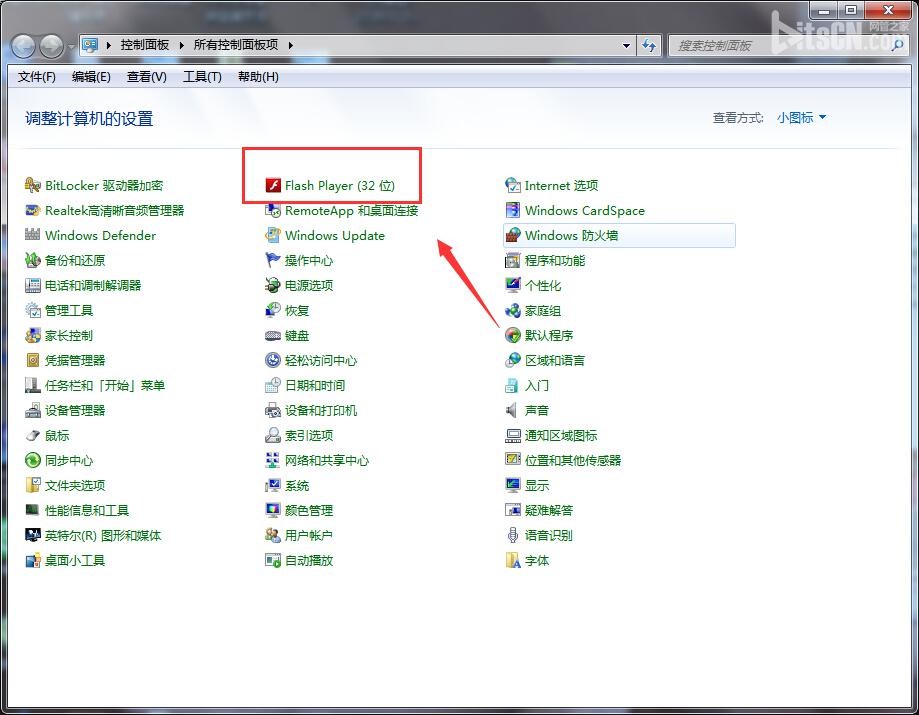Open the 鼠标 icon
Screen dimensions: 919x715
coord(33,435)
